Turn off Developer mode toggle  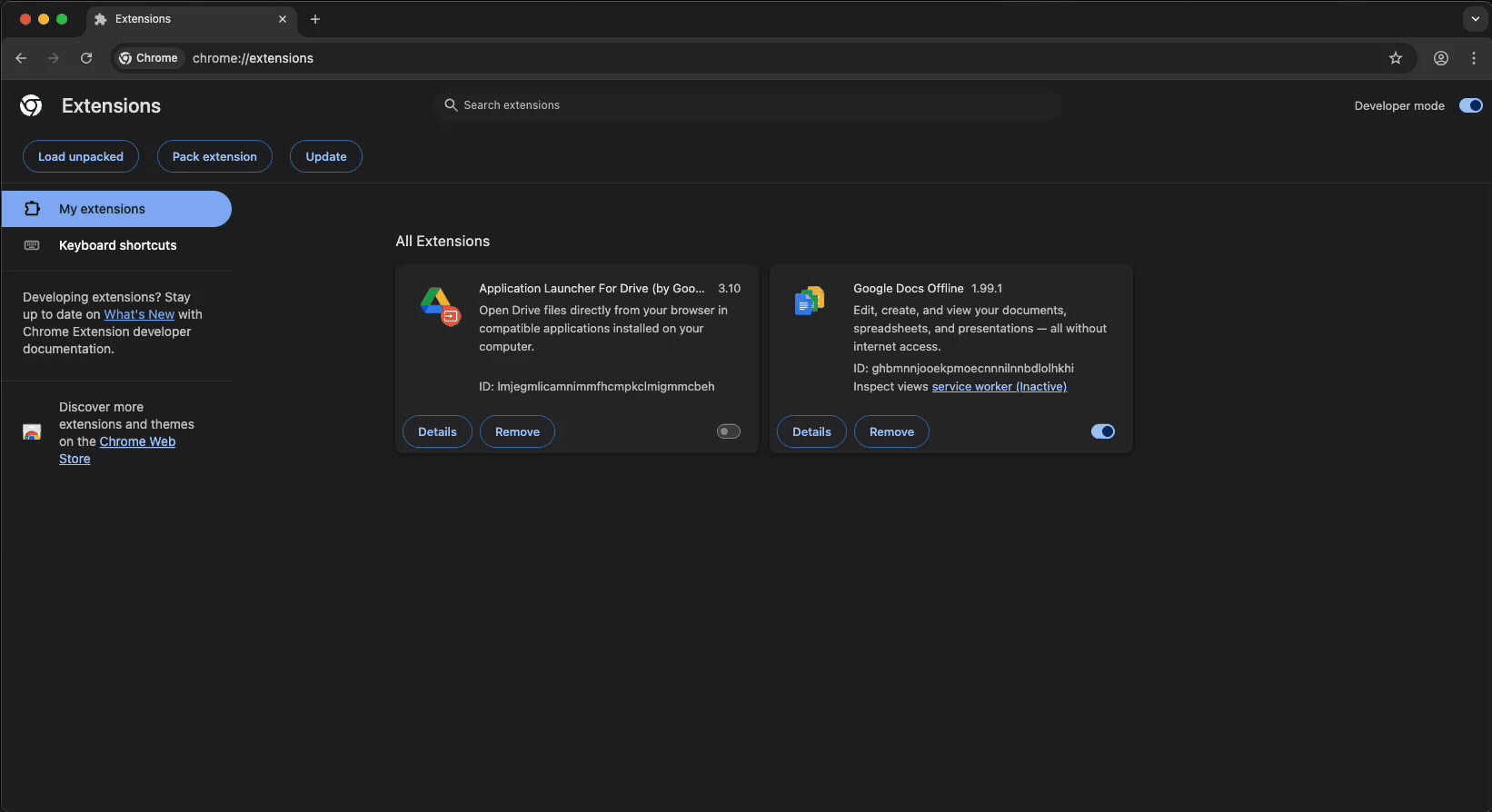[x=1471, y=105]
